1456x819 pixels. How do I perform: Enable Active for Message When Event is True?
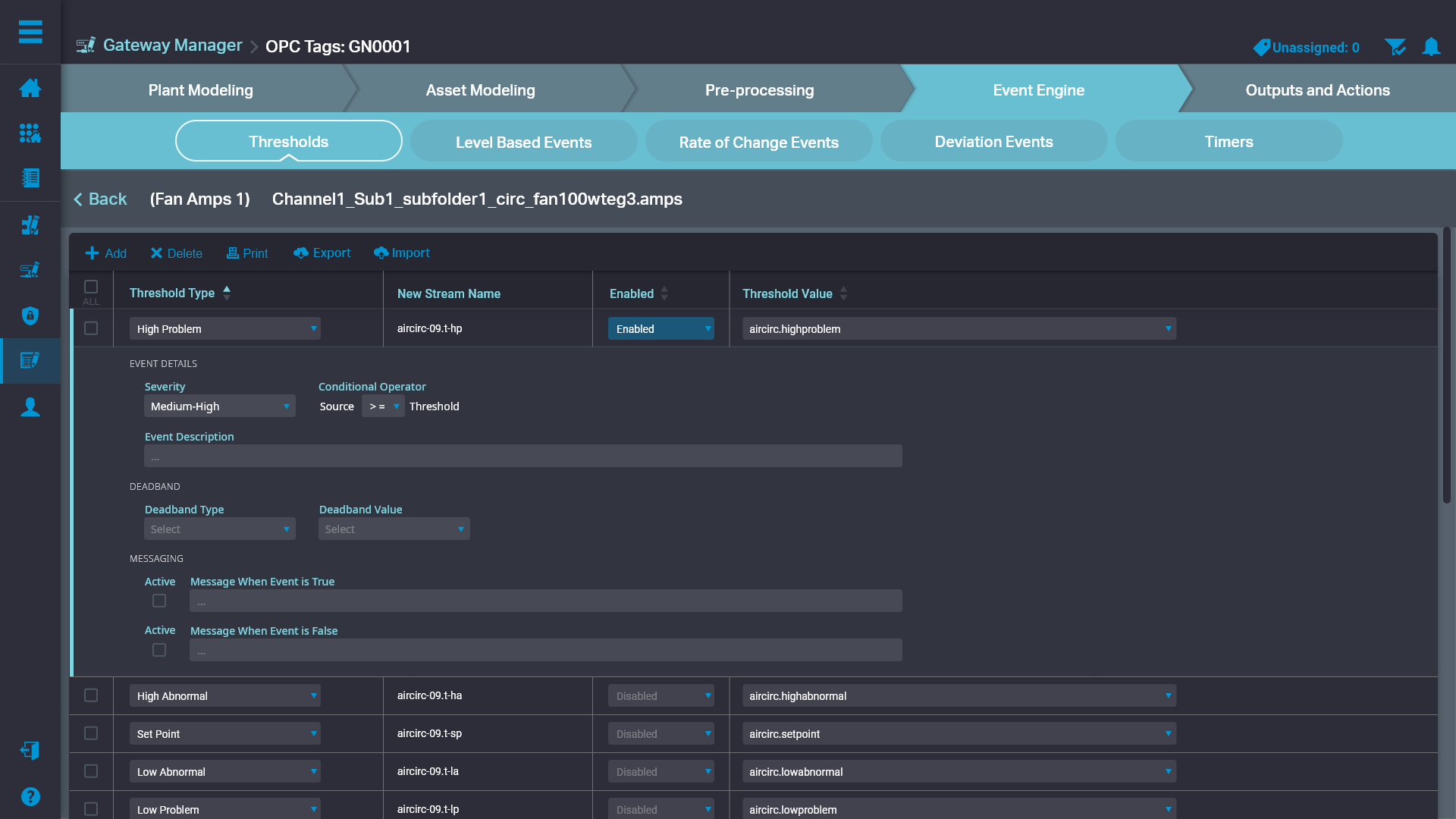tap(159, 601)
